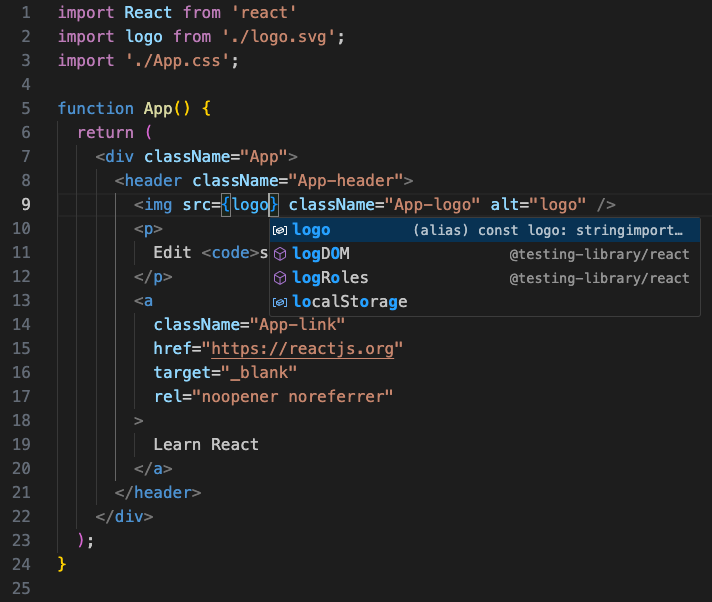Viewport: 712px width, 602px height.
Task: Click the cube icon next to logRoles
Action: [280, 278]
